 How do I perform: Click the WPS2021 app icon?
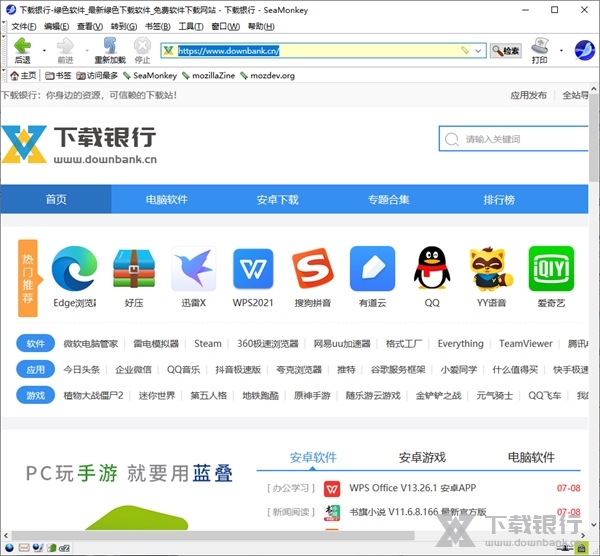253,269
